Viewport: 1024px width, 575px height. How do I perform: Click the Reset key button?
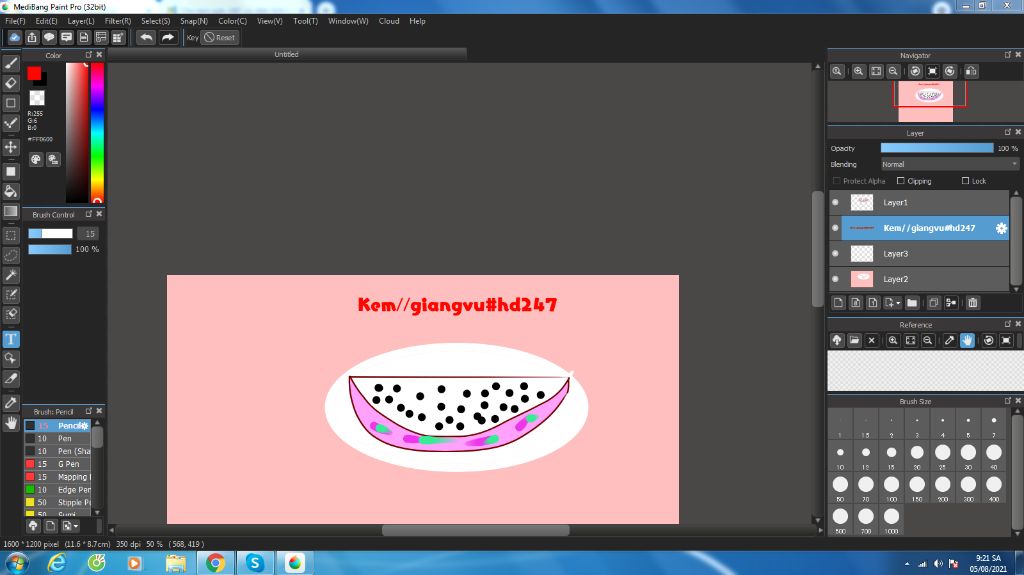(219, 37)
